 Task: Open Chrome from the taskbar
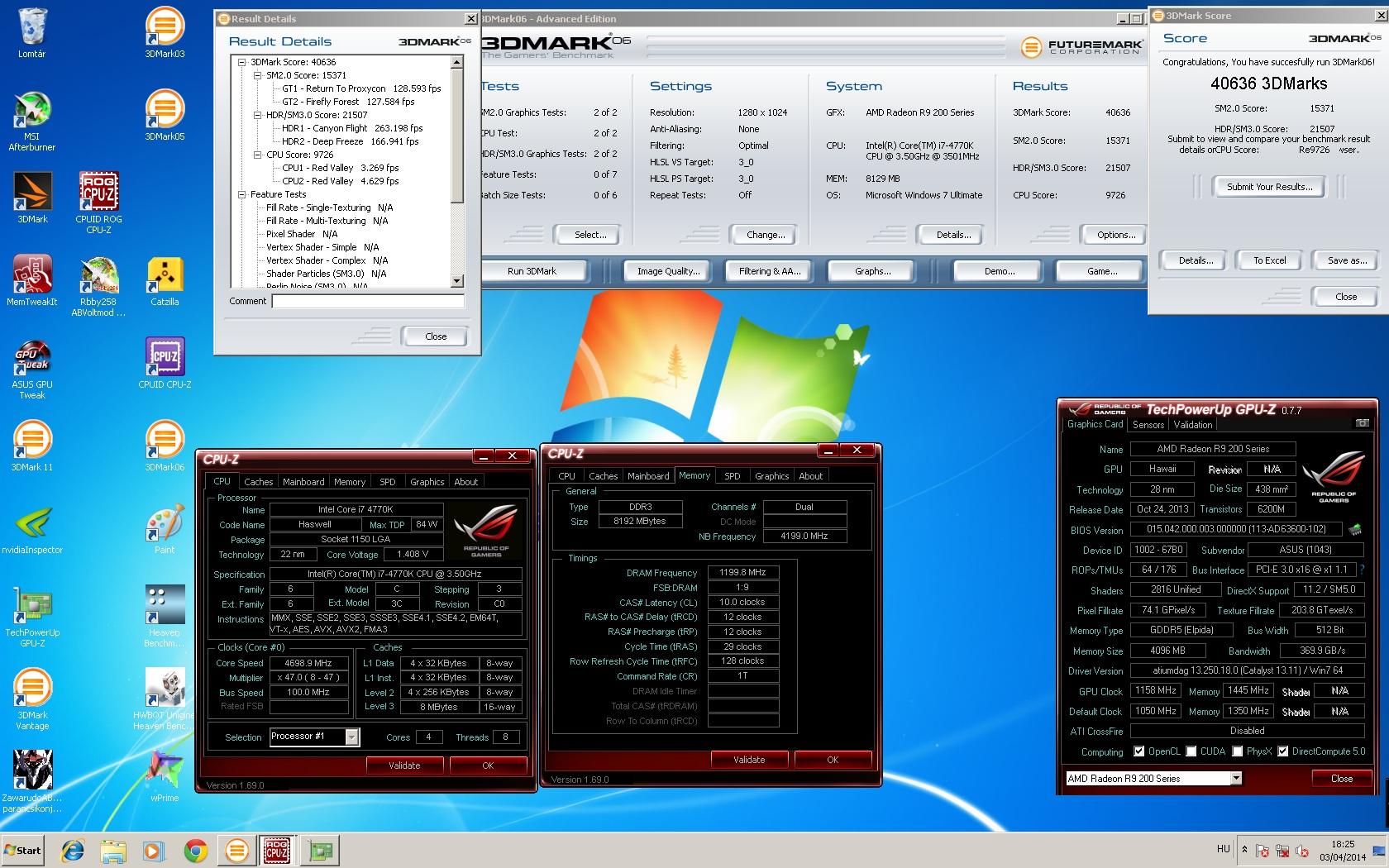tap(196, 851)
